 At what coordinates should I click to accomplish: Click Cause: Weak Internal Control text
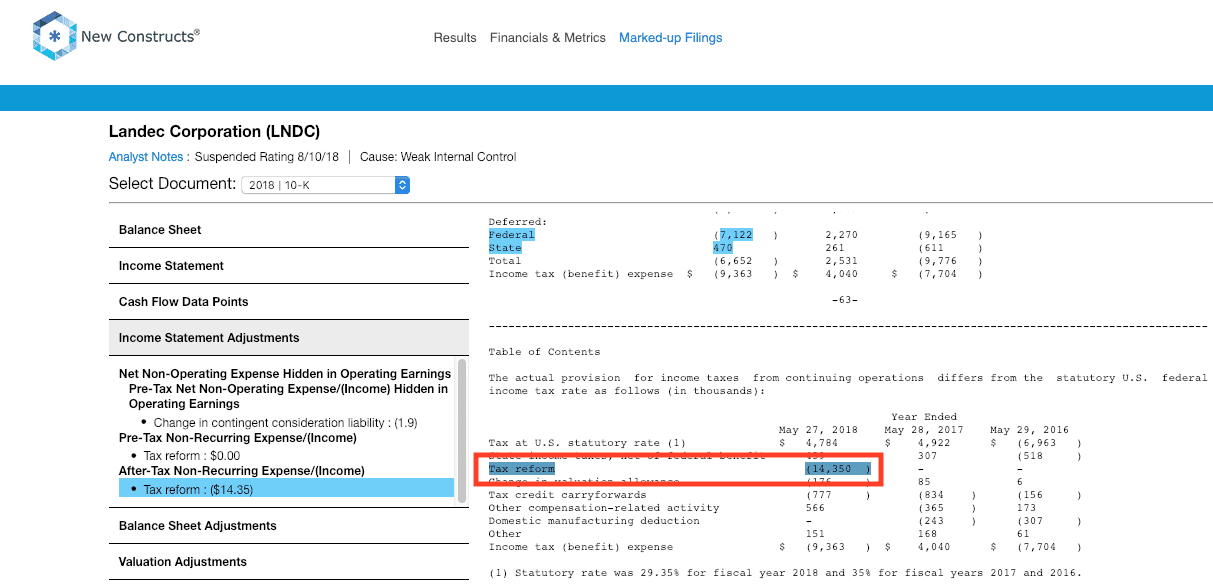(x=438, y=157)
